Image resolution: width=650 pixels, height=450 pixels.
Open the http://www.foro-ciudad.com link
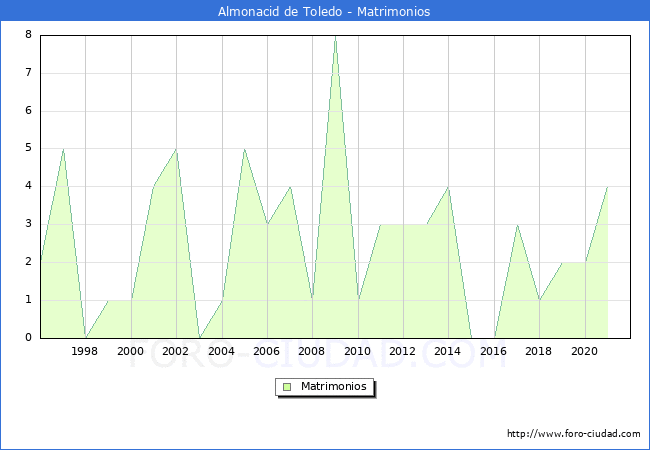point(574,433)
